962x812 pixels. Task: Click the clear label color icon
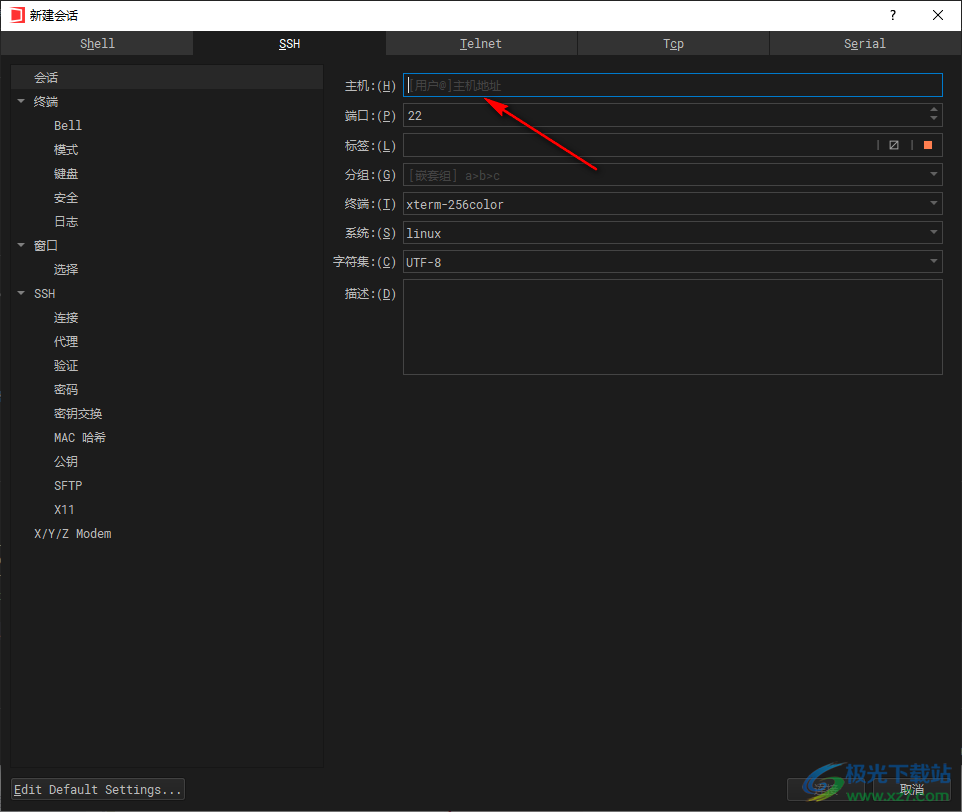tap(894, 145)
